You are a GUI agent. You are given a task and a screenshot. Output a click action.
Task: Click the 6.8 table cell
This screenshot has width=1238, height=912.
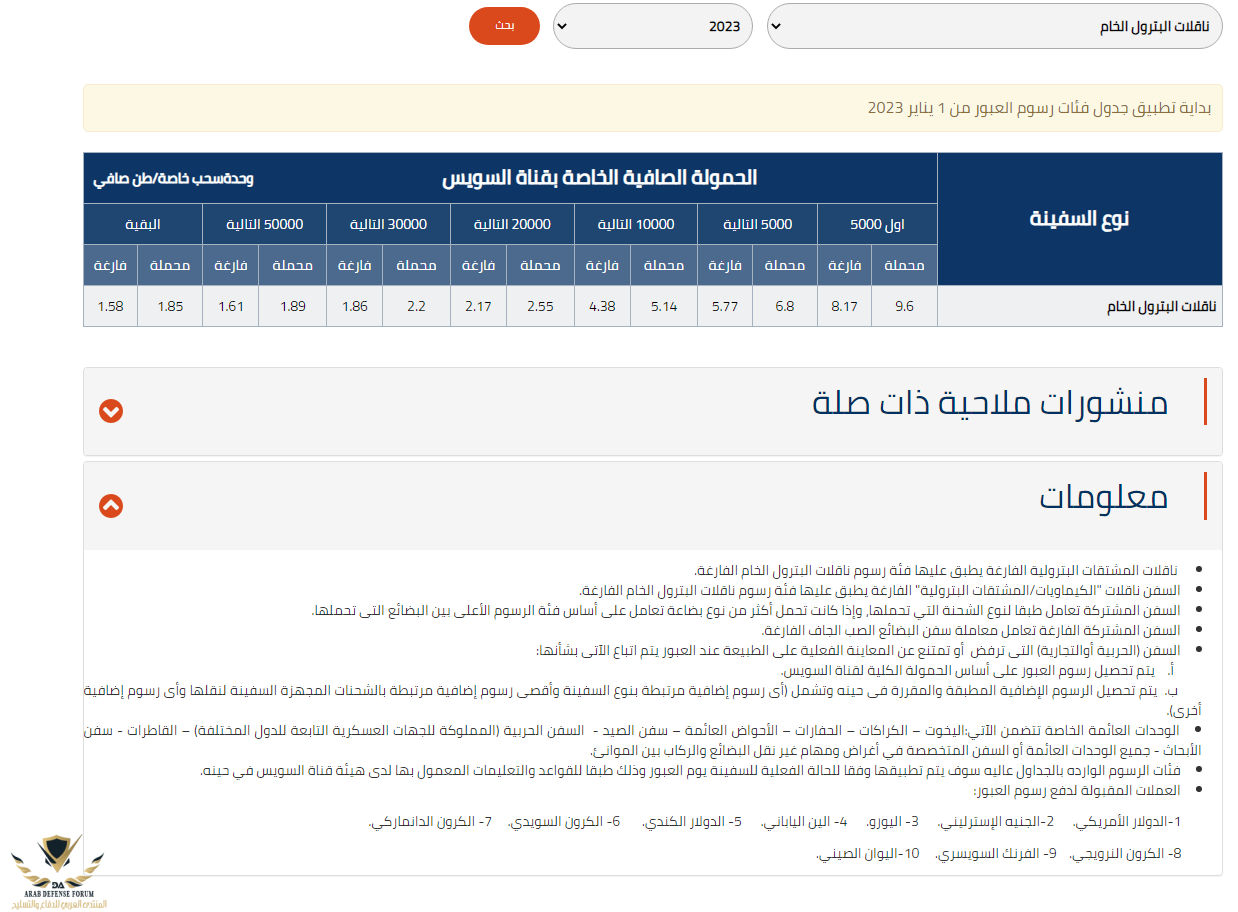[x=783, y=306]
